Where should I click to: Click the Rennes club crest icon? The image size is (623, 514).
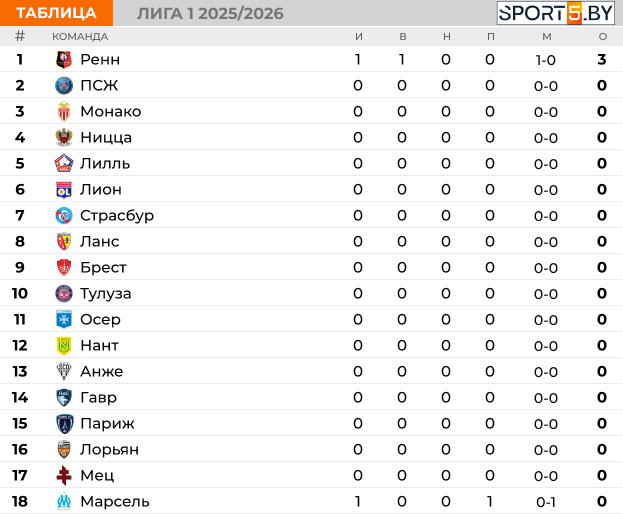pyautogui.click(x=64, y=60)
